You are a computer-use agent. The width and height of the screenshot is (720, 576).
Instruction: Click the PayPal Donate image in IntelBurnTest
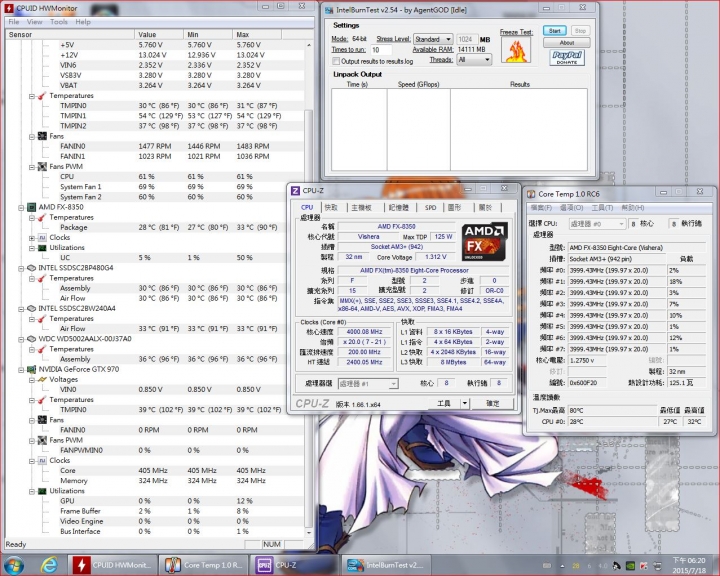pyautogui.click(x=567, y=58)
